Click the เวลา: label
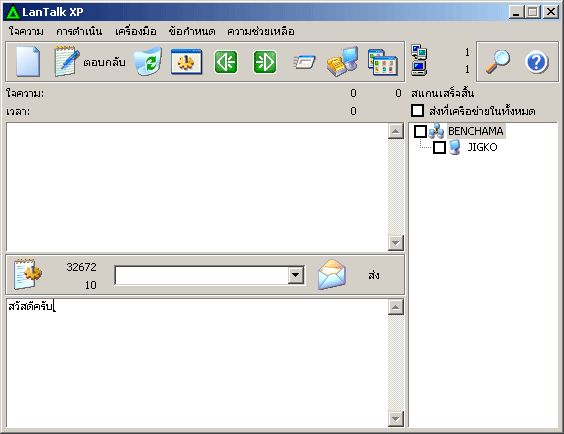Viewport: 564px width, 434px height. (18, 111)
